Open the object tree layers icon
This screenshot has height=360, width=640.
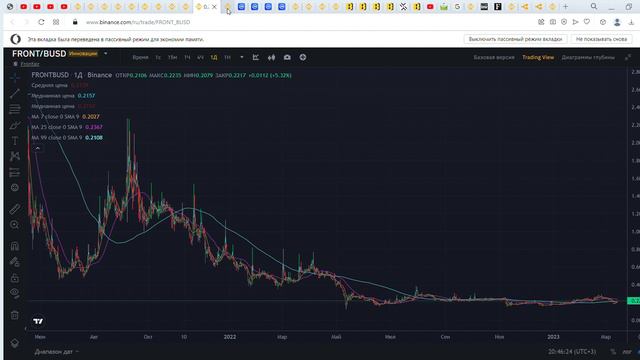pos(15,343)
